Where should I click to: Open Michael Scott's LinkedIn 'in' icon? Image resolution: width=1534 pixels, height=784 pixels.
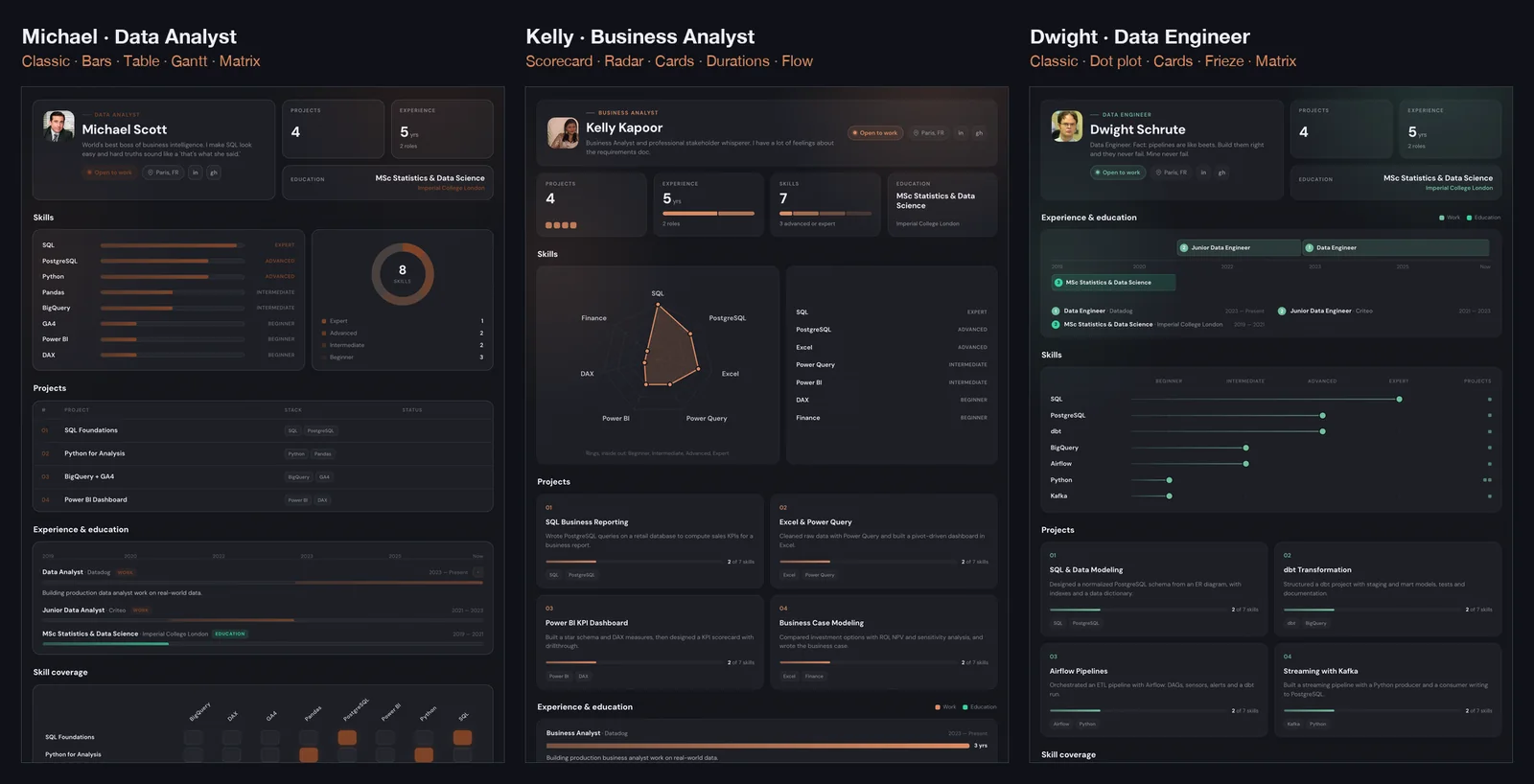coord(196,173)
